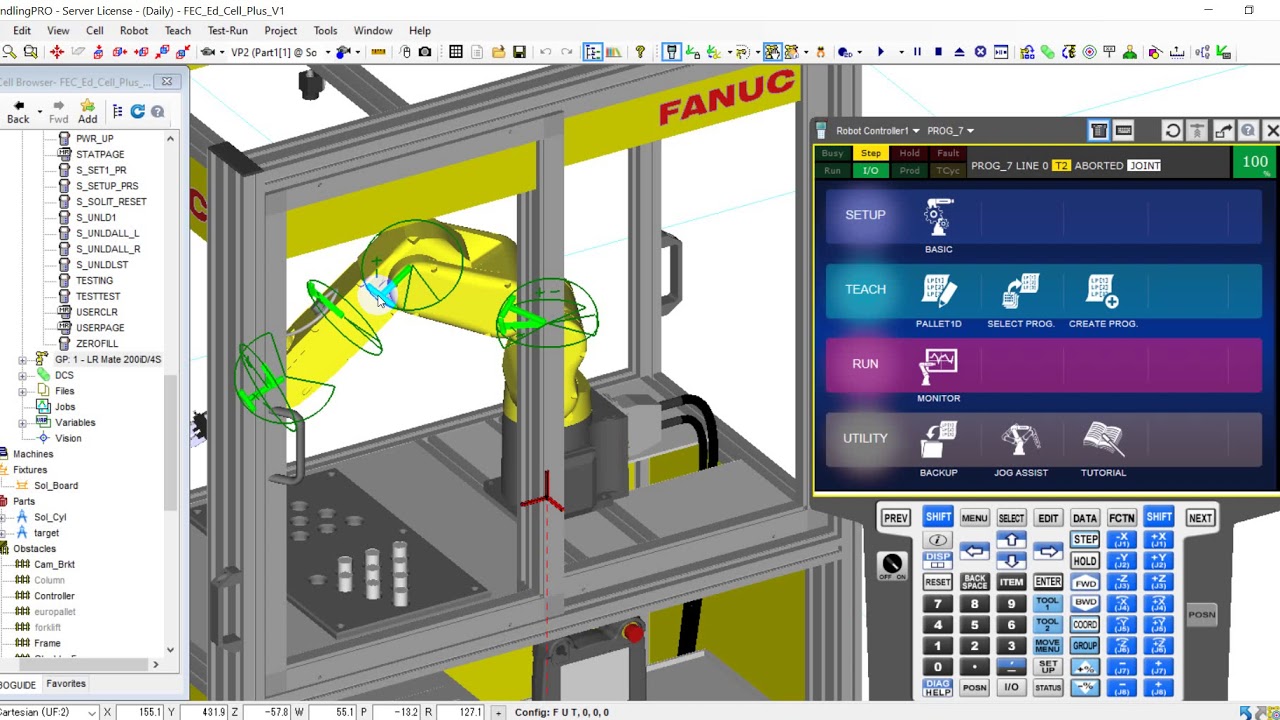Expand the GP: 1 - LR Mate 200iD/4S node
Image resolution: width=1280 pixels, height=720 pixels.
23,360
